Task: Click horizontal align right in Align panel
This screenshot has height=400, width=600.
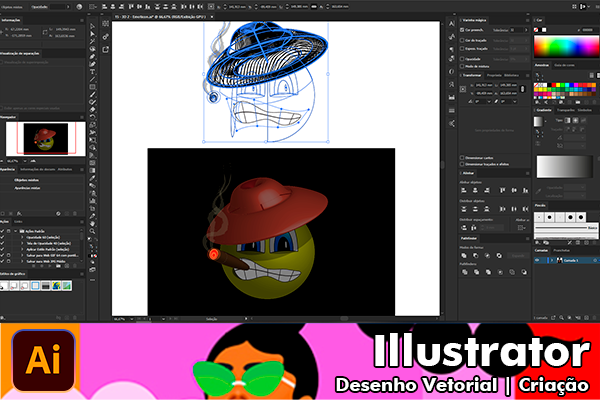Action: pos(487,190)
